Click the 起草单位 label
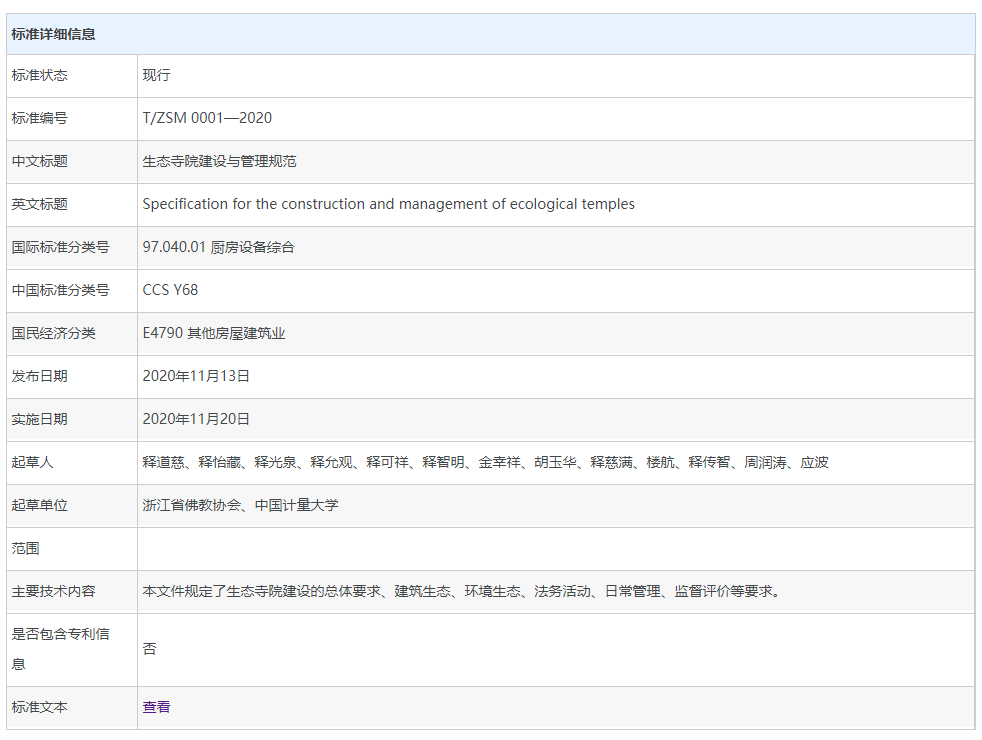Image resolution: width=982 pixels, height=740 pixels. [x=39, y=505]
